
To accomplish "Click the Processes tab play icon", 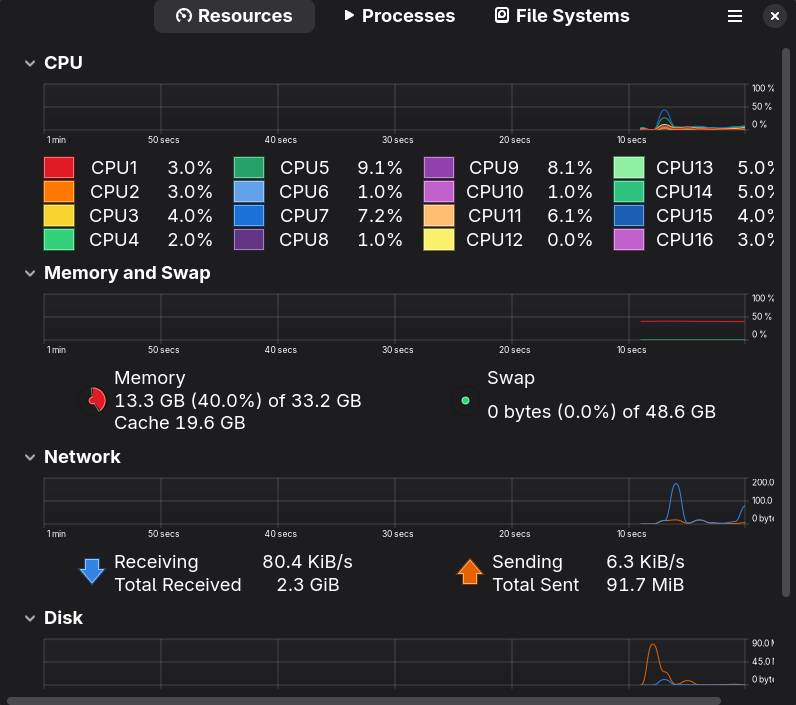I will click(x=349, y=15).
